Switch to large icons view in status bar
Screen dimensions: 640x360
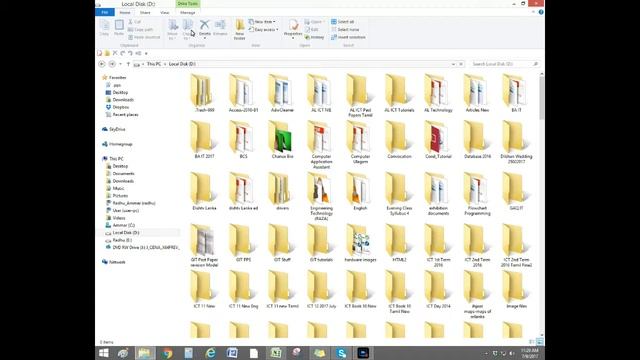tap(540, 342)
